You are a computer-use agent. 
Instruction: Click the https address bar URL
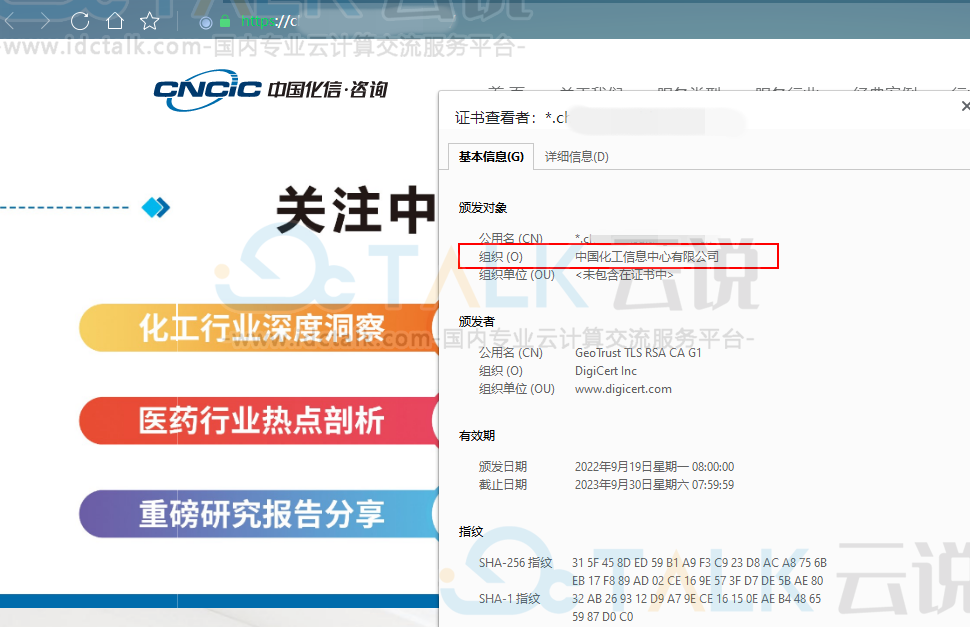coord(269,22)
